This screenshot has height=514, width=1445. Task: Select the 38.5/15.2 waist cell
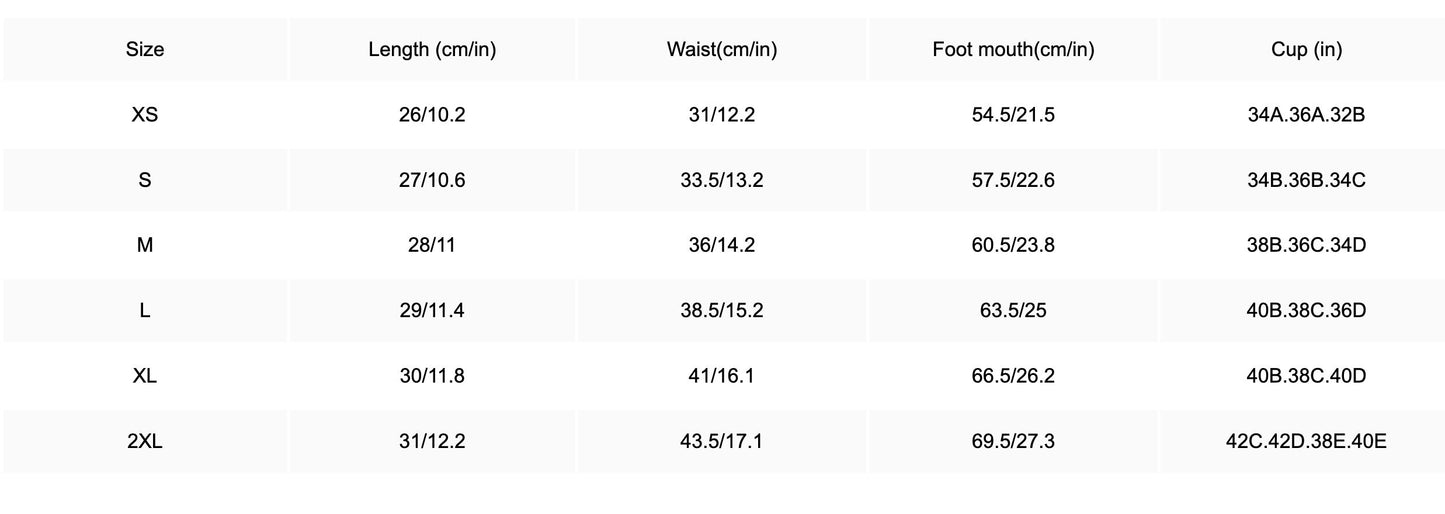[x=722, y=311]
